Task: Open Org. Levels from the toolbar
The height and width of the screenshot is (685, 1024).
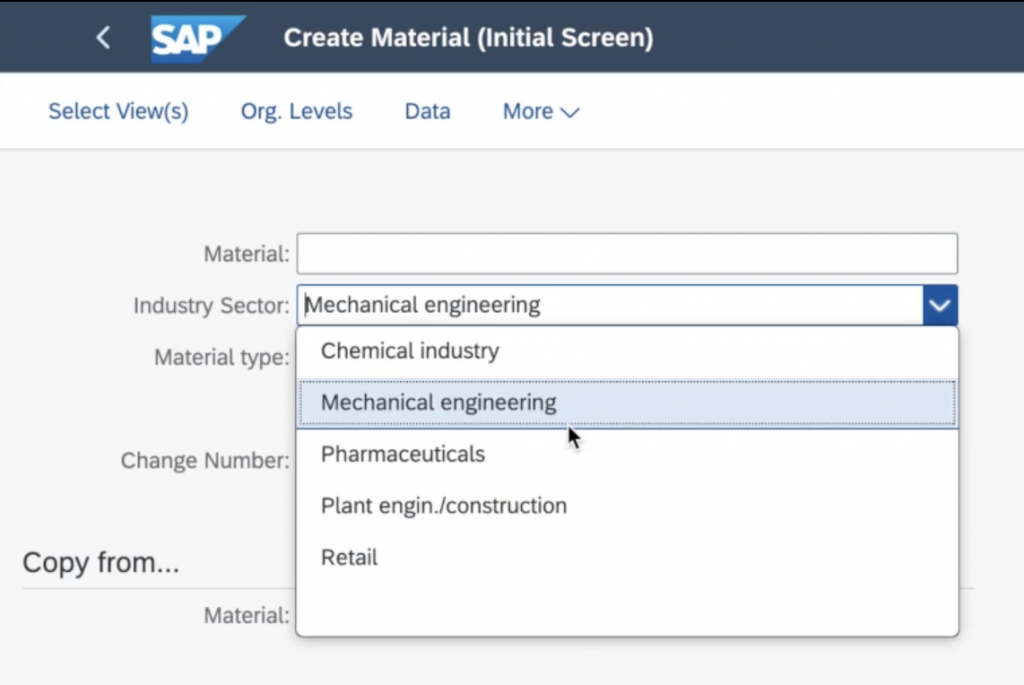Action: tap(296, 111)
